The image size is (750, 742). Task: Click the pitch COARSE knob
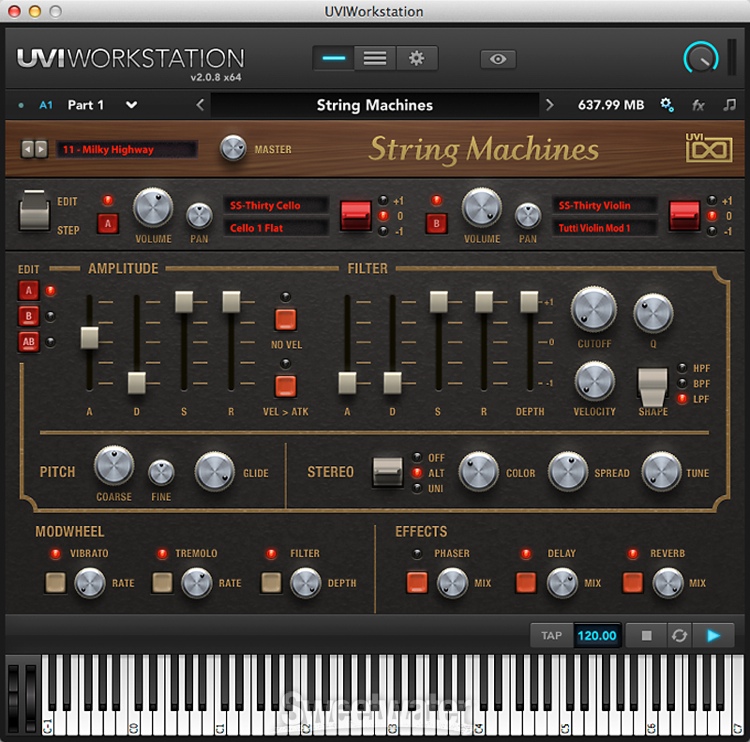click(x=114, y=465)
